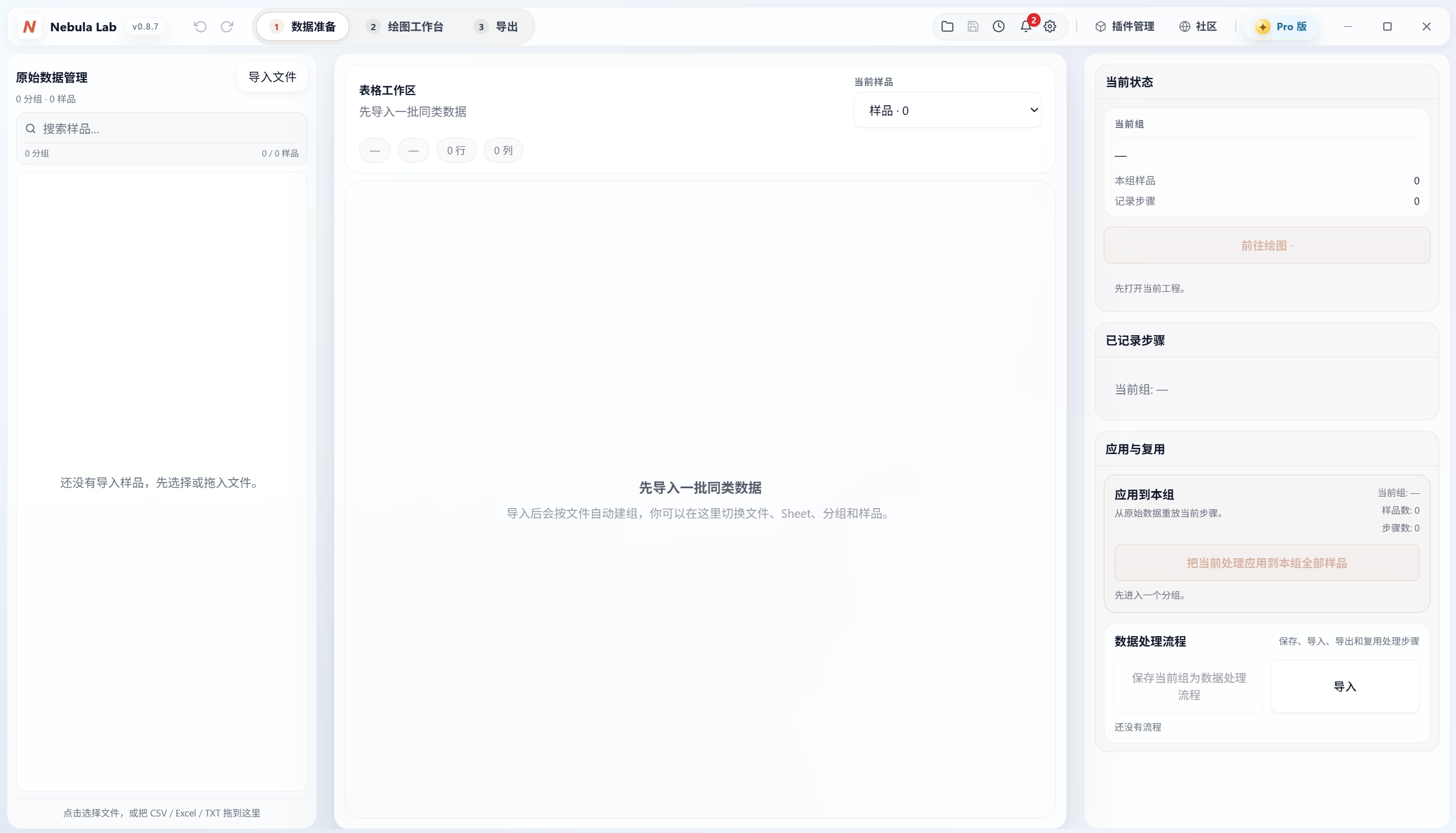The width and height of the screenshot is (1456, 833).
Task: Click the 先进入一个分组 hint
Action: tap(1150, 595)
